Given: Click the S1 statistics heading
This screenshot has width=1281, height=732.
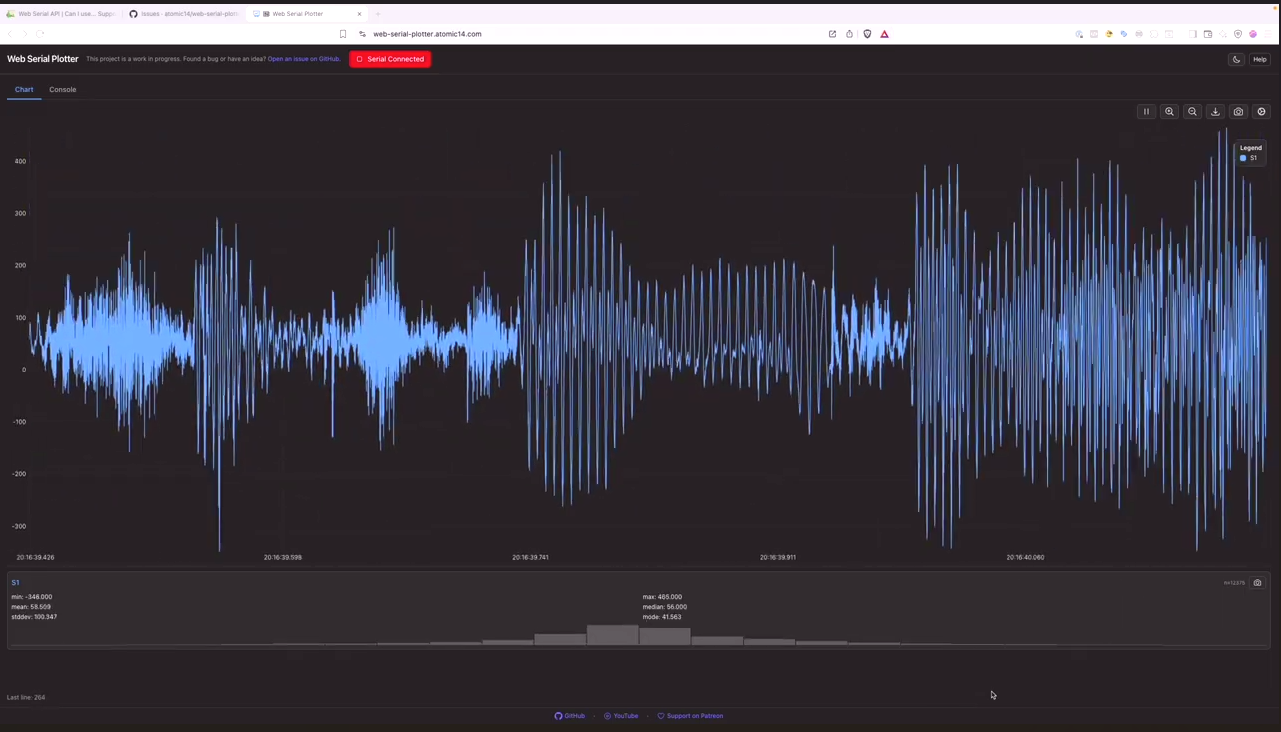Looking at the screenshot, I should coord(15,583).
